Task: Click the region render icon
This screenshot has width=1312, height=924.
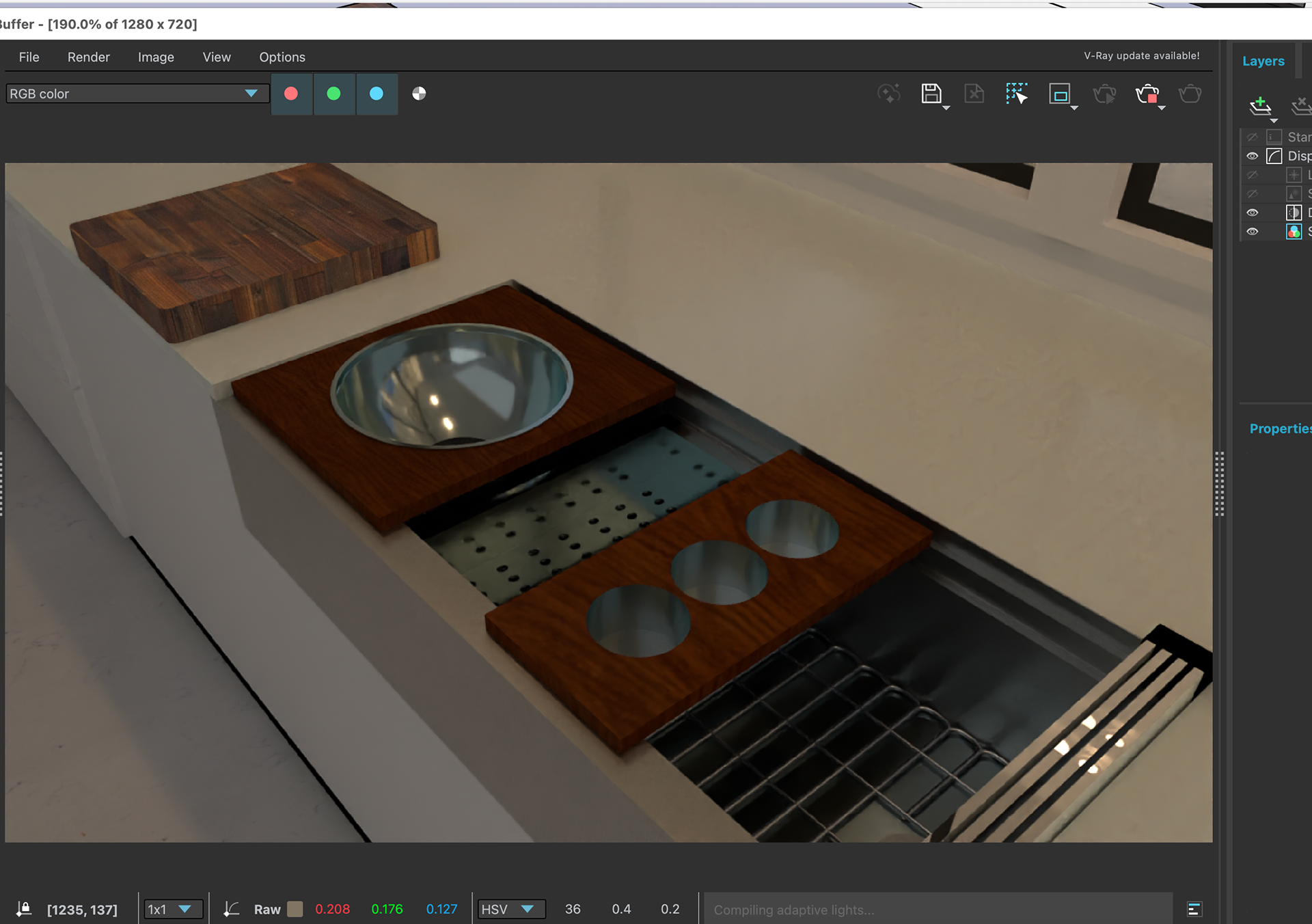Action: (1060, 94)
